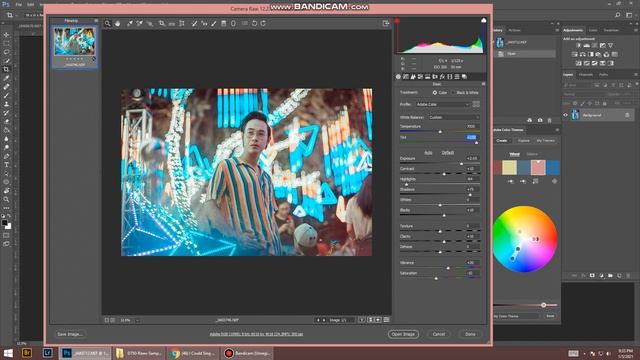Image resolution: width=640 pixels, height=360 pixels.
Task: Select the Camera Raw Zoom tool
Action: (107, 24)
